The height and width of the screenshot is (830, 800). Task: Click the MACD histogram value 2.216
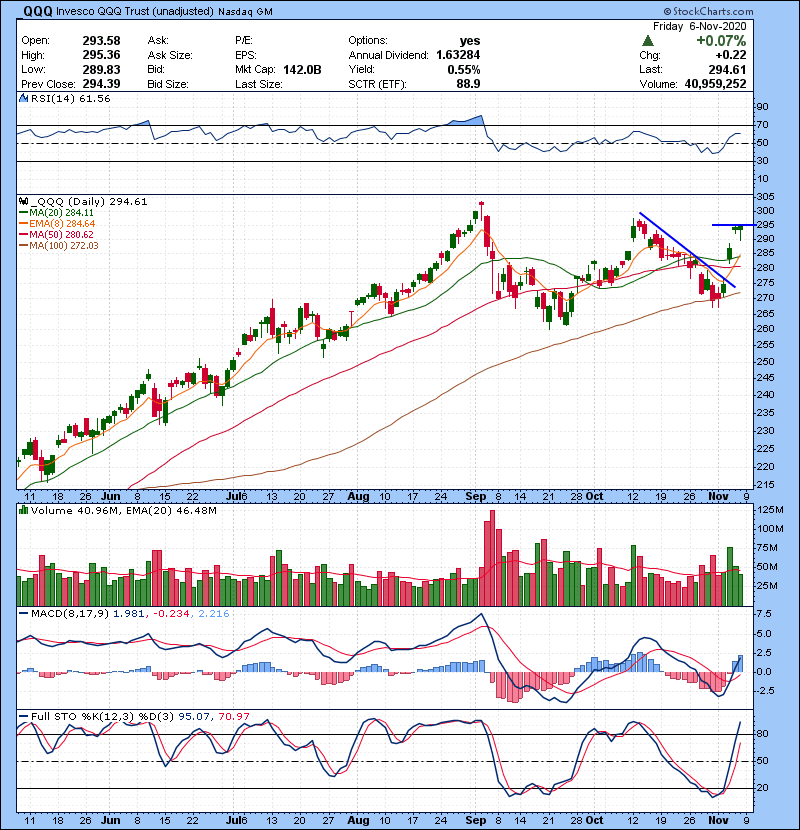click(214, 614)
